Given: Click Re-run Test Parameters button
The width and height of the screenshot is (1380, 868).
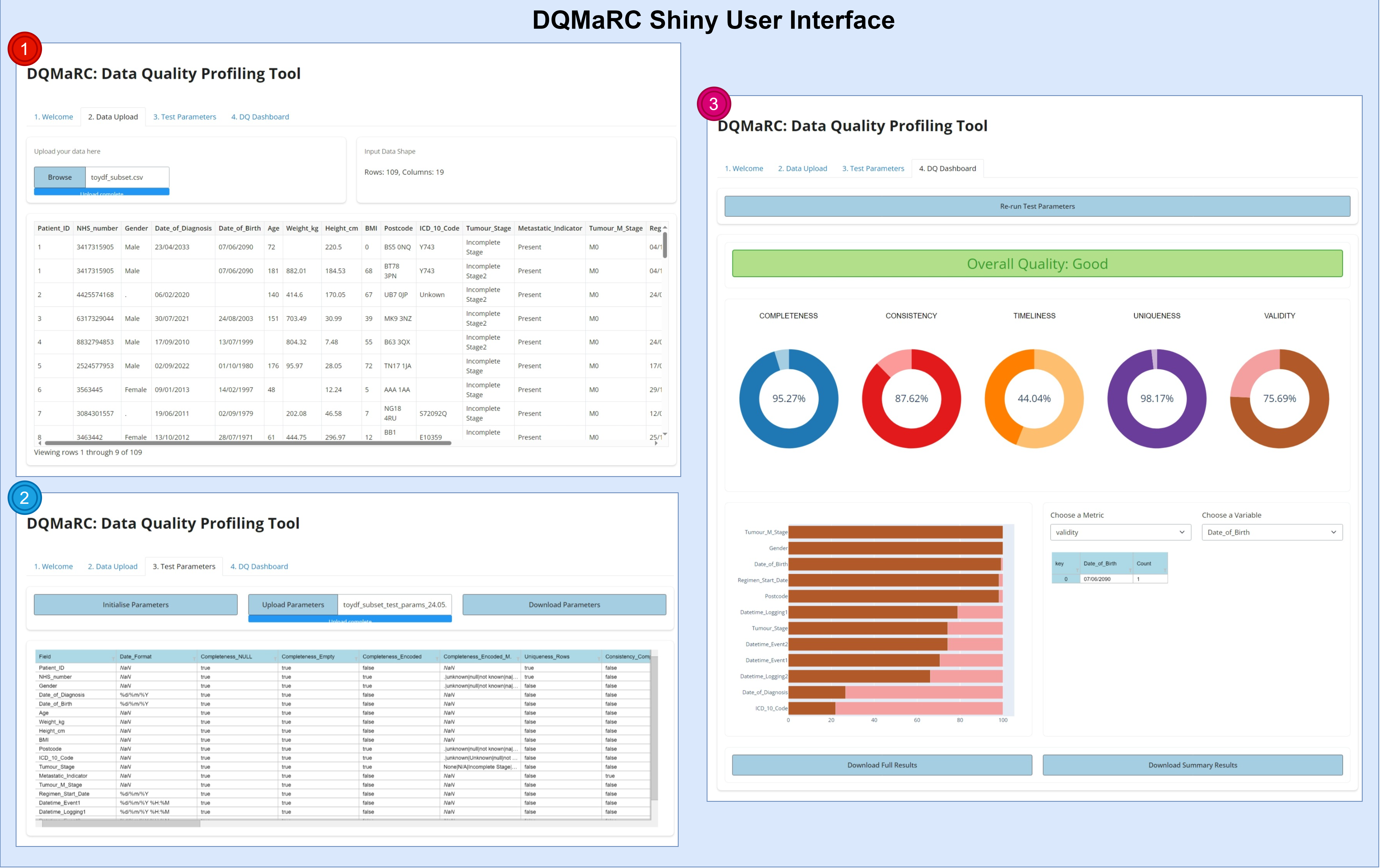Looking at the screenshot, I should (x=1037, y=206).
